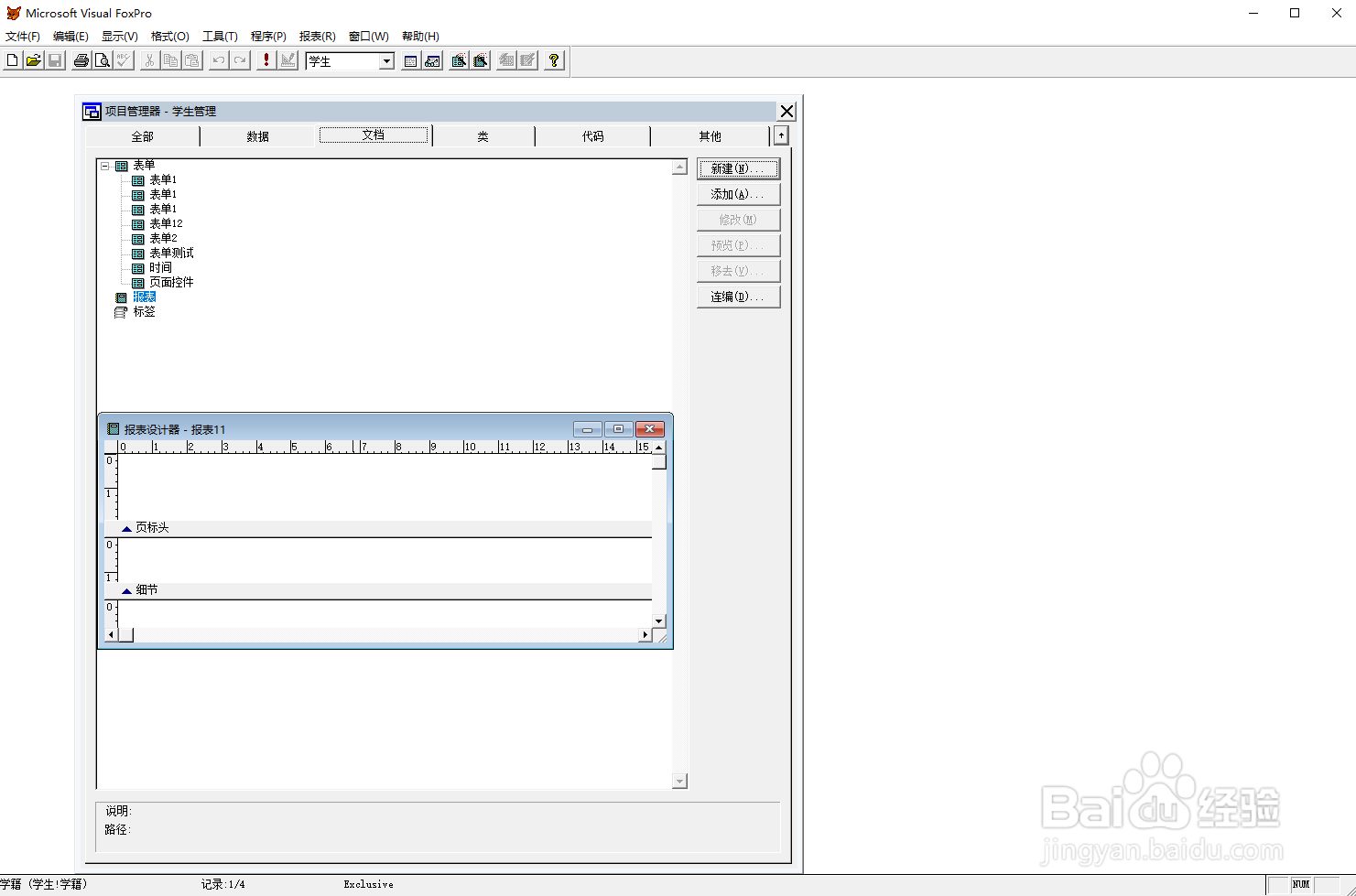Image resolution: width=1356 pixels, height=896 pixels.
Task: Click the fox icon in title bar
Action: pyautogui.click(x=13, y=13)
